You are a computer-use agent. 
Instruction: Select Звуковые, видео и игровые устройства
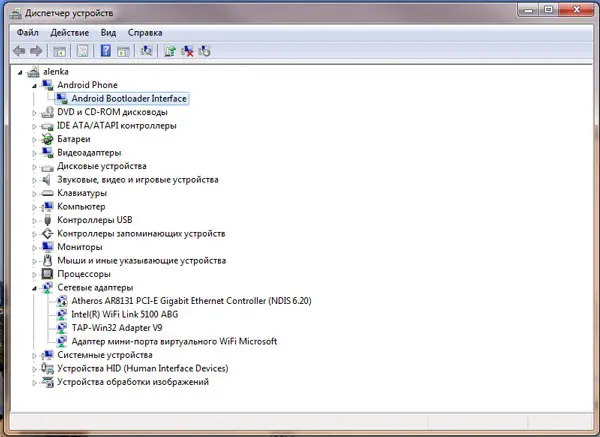(138, 179)
